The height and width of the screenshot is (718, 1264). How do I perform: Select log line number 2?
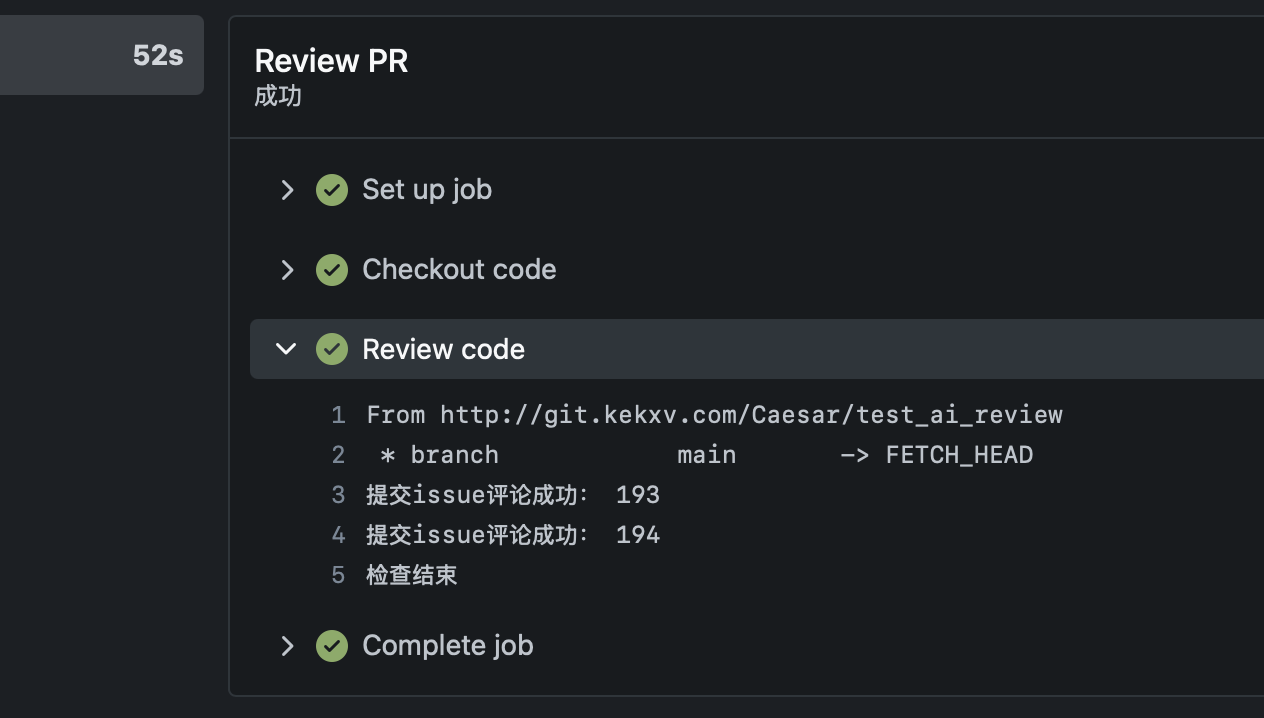point(338,455)
